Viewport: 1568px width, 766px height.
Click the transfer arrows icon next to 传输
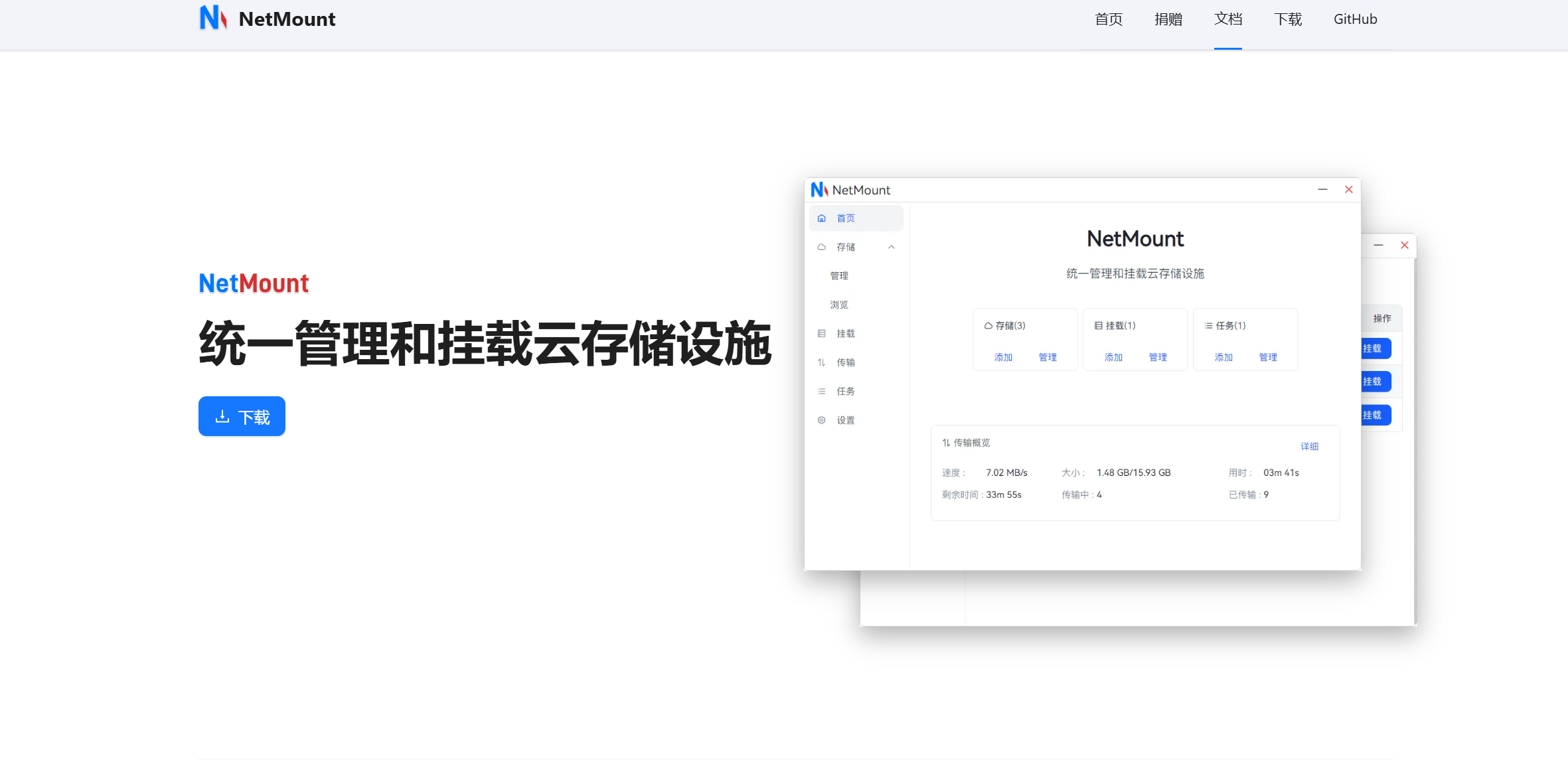[822, 362]
